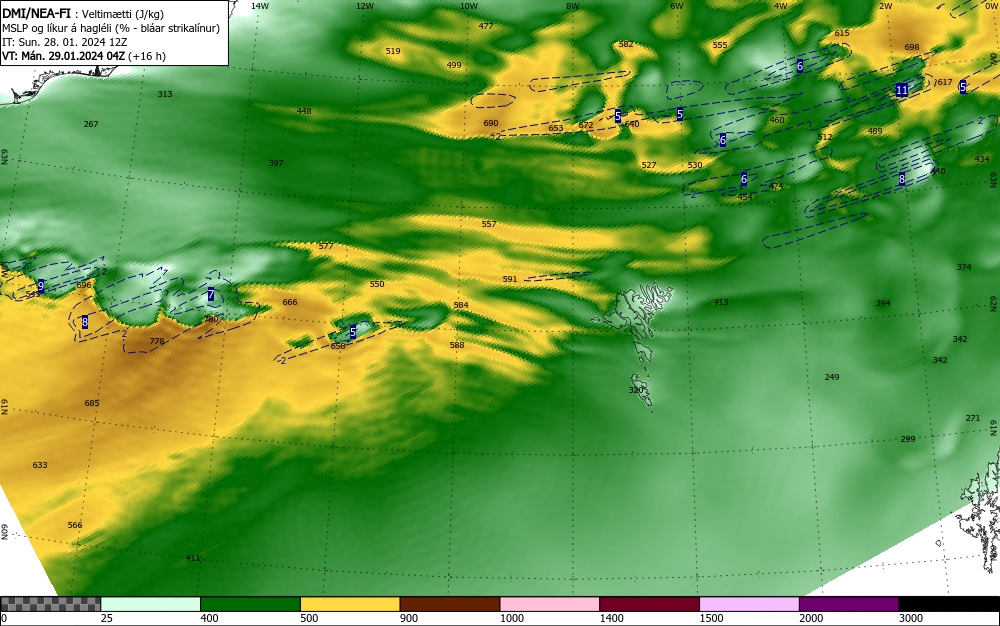Click the 582 CAPE value

(626, 44)
